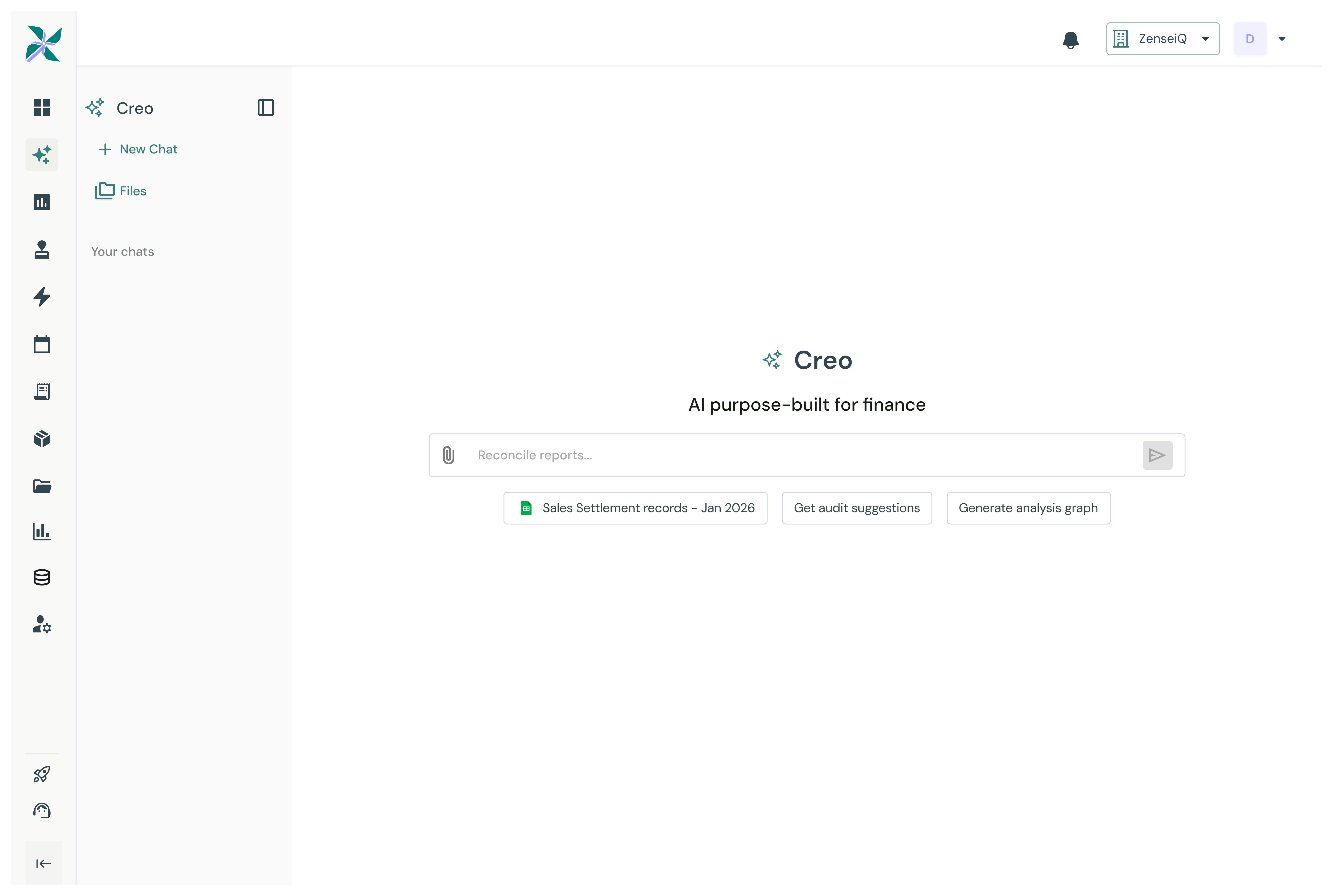Click the Get audit suggestions button

point(857,508)
